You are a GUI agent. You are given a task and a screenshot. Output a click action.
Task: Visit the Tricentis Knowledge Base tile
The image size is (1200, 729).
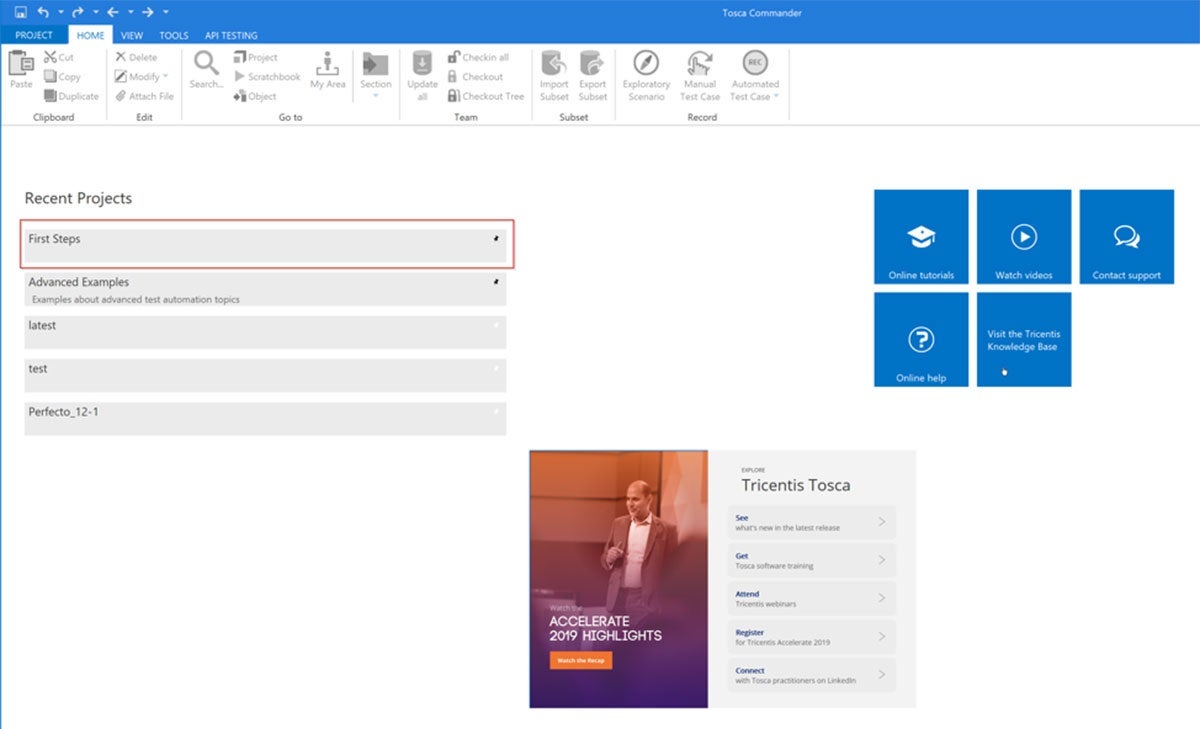click(x=1024, y=339)
